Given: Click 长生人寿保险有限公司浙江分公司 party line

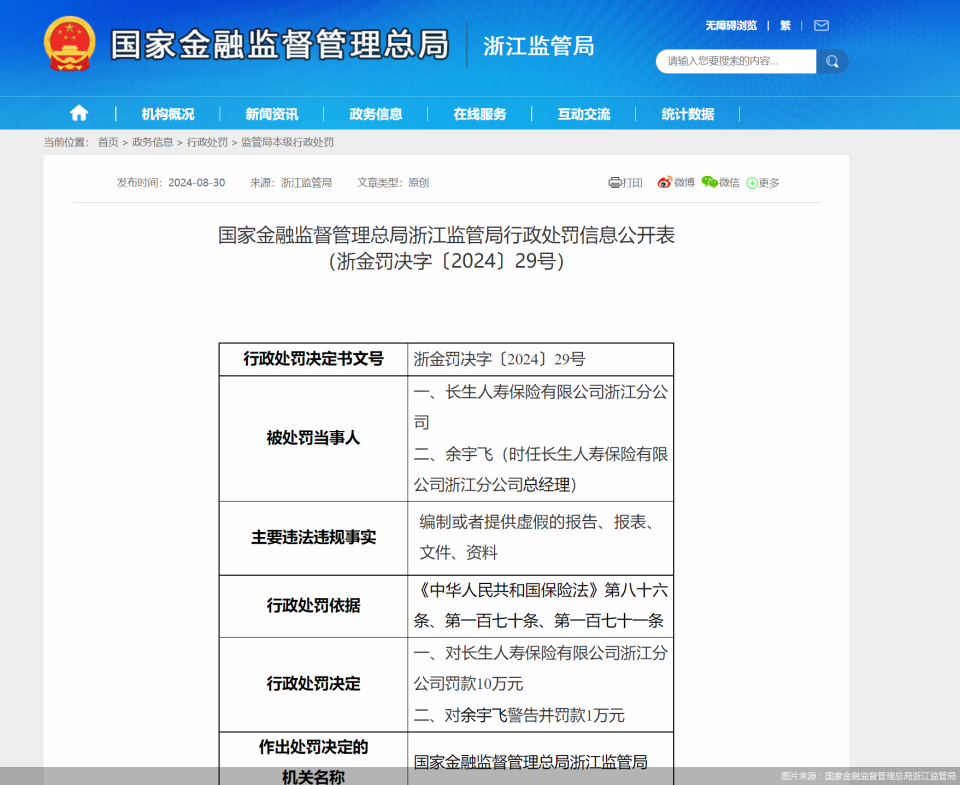Looking at the screenshot, I should (x=541, y=407).
